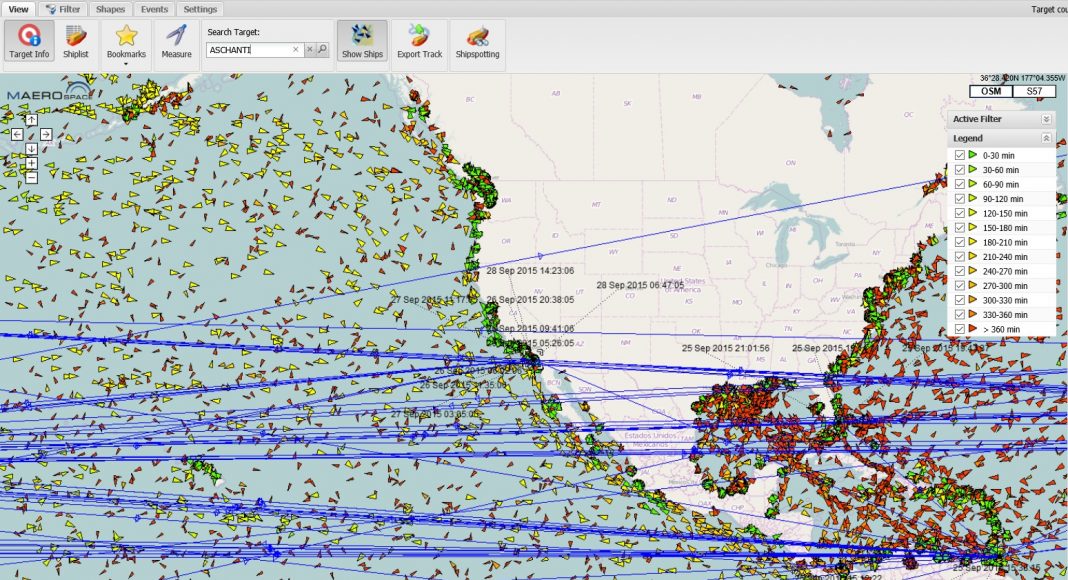1068x580 pixels.
Task: Switch map layer to S57
Action: [1033, 91]
